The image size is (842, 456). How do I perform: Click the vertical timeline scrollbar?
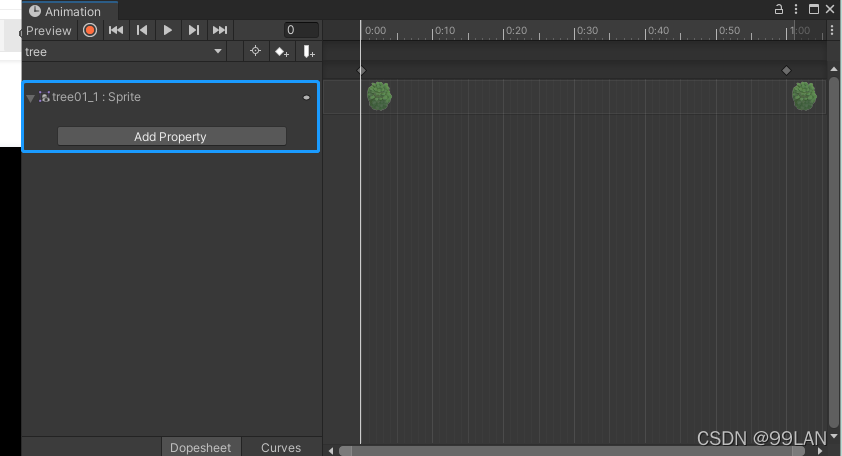833,252
